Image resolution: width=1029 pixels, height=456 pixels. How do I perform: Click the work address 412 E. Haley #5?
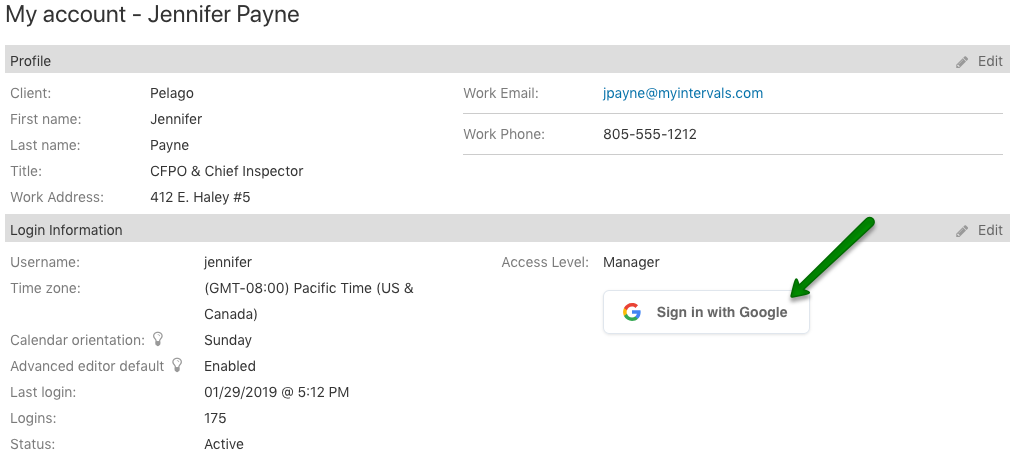200,197
